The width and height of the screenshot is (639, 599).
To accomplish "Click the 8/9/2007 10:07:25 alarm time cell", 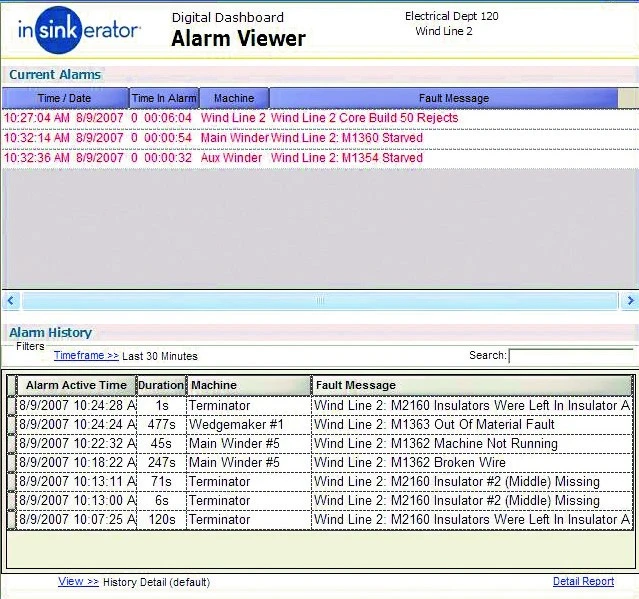I will pyautogui.click(x=77, y=520).
